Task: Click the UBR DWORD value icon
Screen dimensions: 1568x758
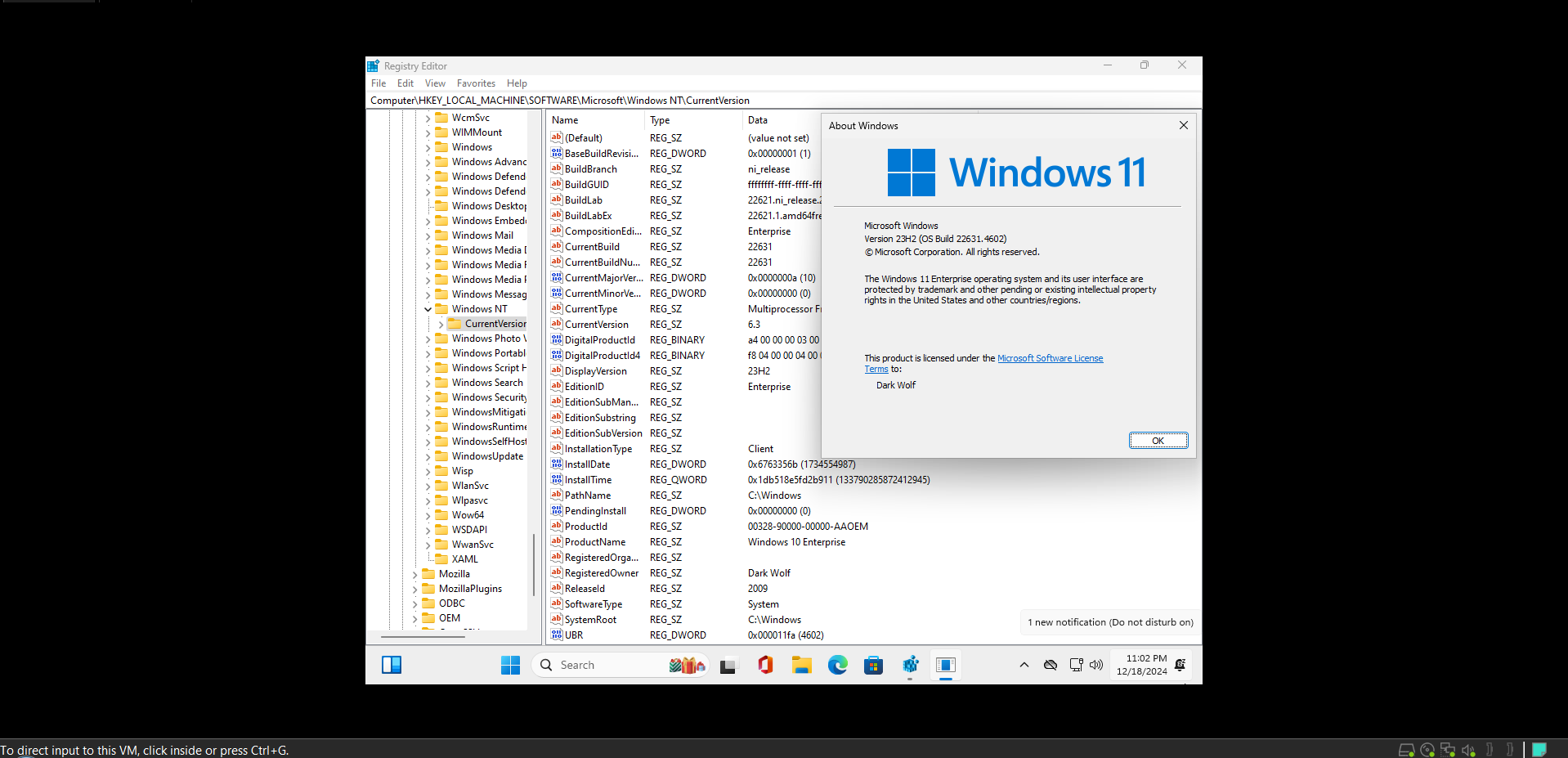Action: click(x=557, y=635)
